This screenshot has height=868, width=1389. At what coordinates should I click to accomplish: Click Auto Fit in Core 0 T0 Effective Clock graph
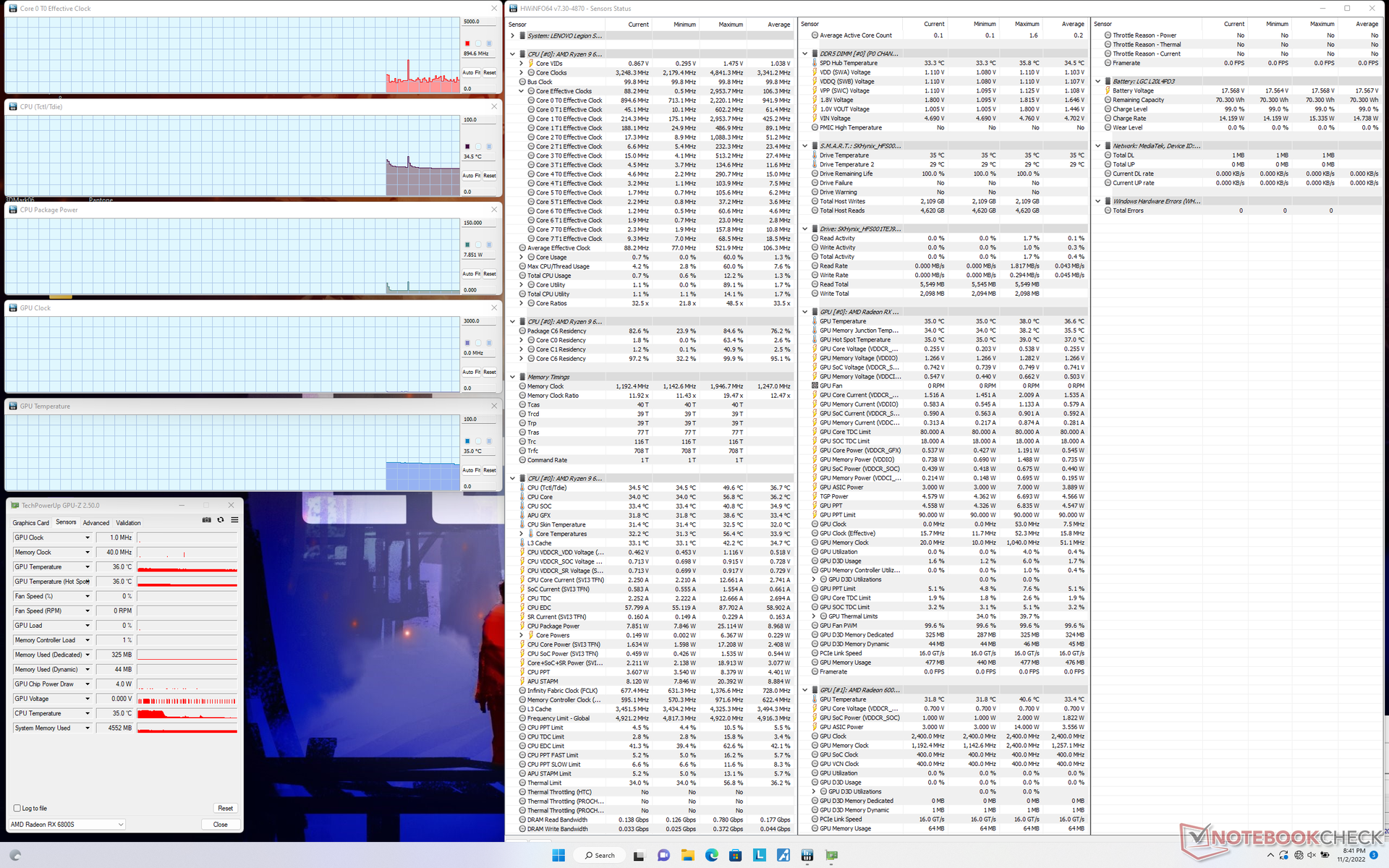coord(472,72)
